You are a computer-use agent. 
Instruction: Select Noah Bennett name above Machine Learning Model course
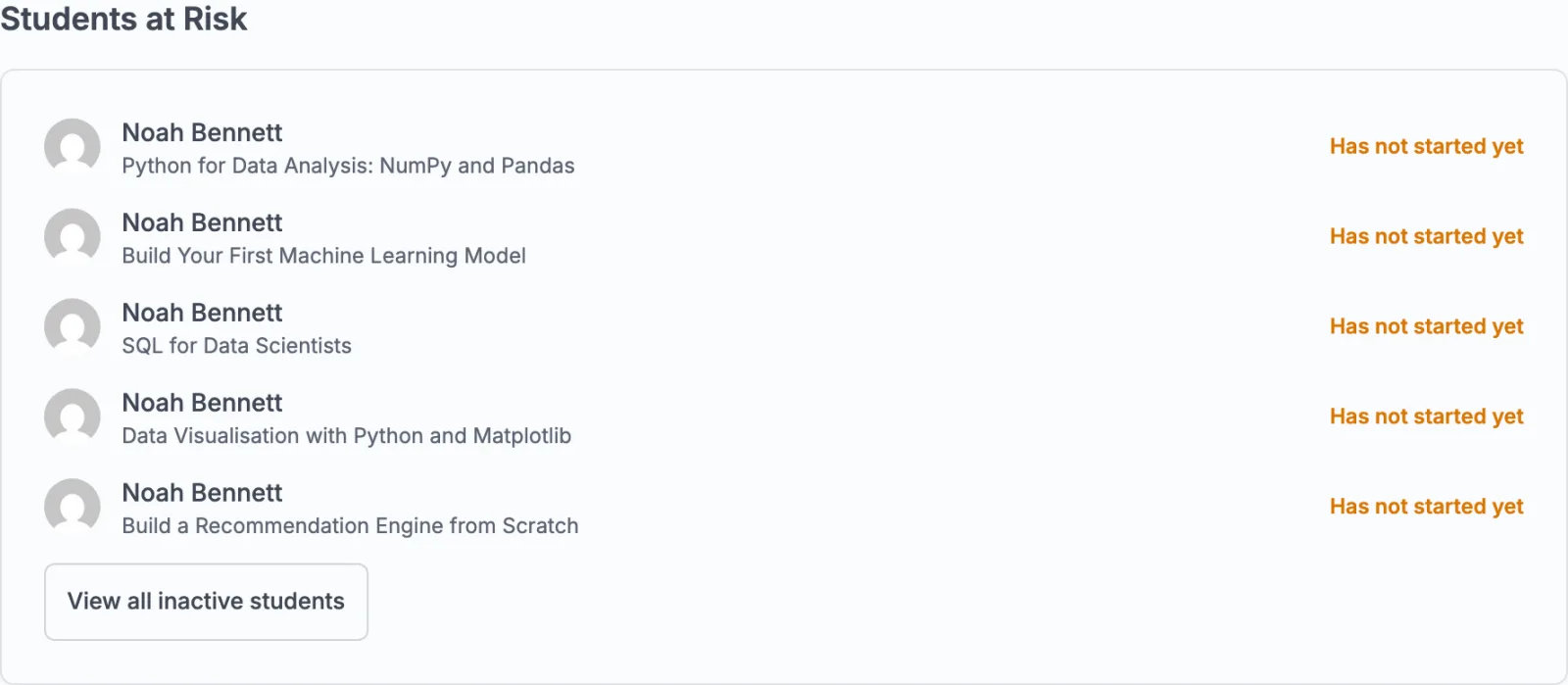[x=202, y=222]
